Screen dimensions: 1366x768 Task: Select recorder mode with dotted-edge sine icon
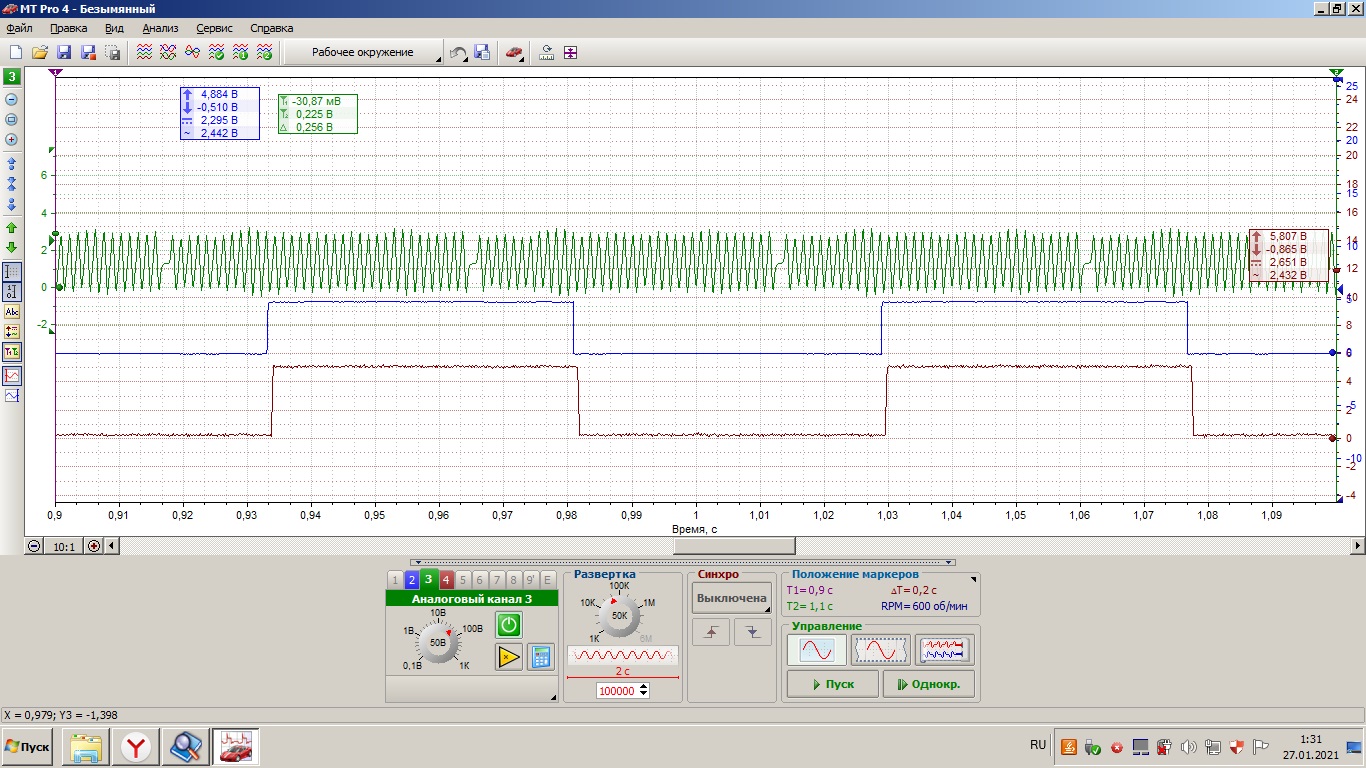(881, 650)
